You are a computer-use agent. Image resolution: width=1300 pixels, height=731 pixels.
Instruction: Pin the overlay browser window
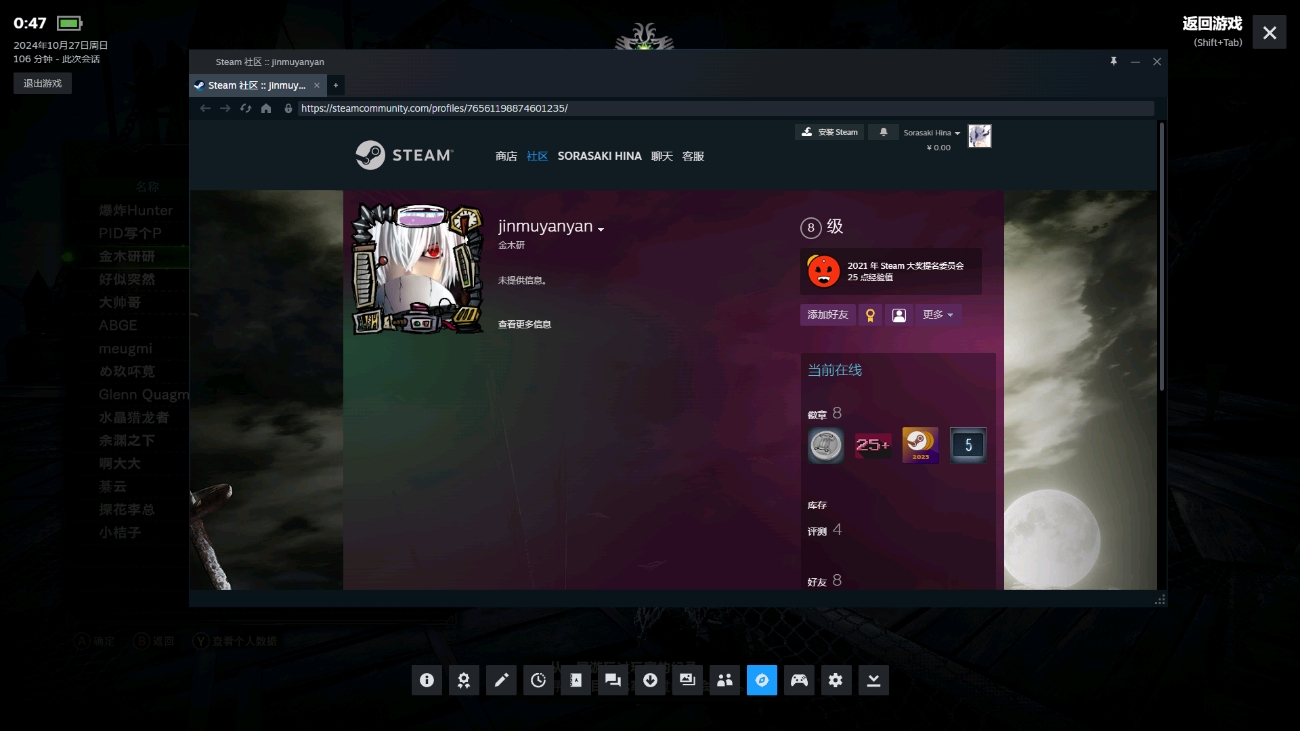1113,62
